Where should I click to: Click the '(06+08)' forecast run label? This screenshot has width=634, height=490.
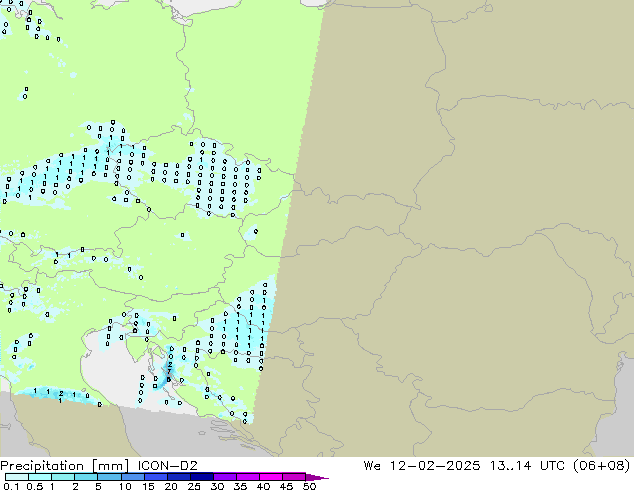tap(602, 466)
